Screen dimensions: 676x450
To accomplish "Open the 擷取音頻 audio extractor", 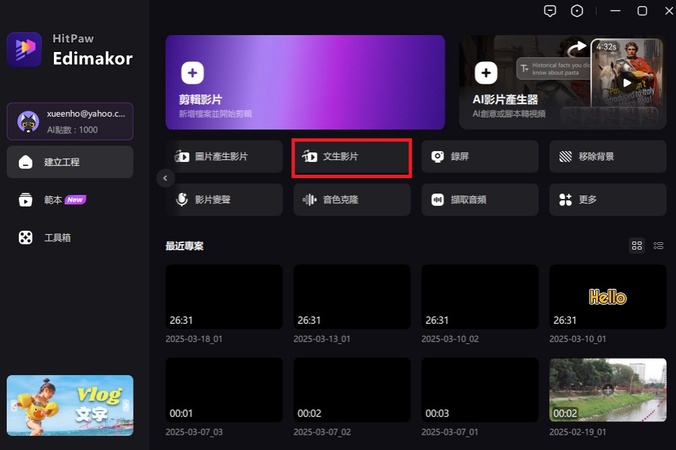I will [x=480, y=200].
